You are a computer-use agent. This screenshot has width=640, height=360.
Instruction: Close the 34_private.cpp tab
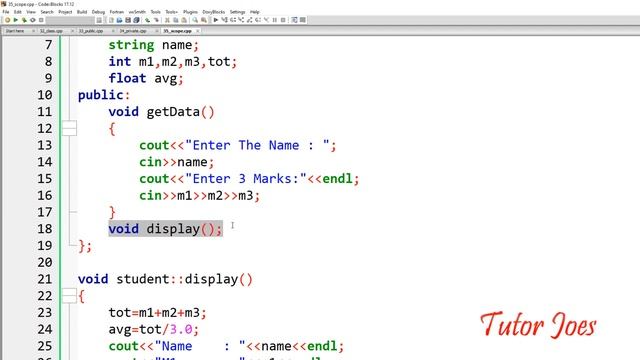[157, 31]
